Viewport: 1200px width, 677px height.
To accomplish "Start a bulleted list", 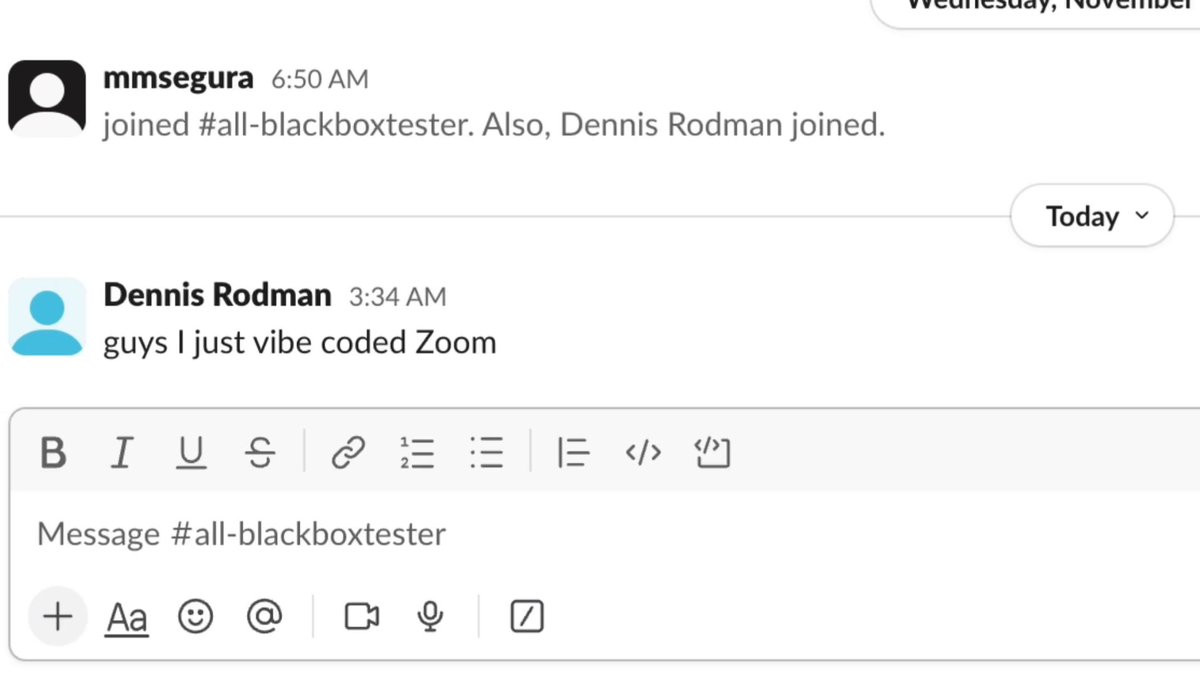I will (486, 453).
